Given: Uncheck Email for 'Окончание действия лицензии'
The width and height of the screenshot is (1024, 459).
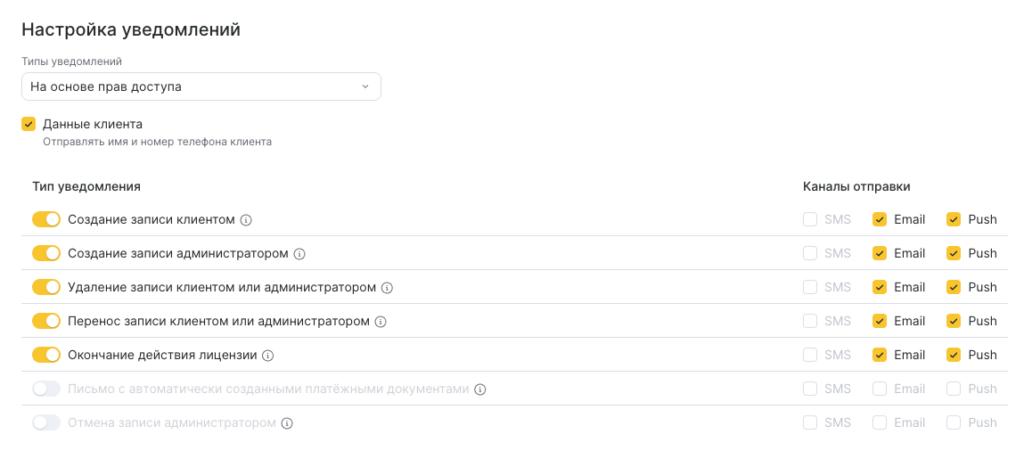Looking at the screenshot, I should (x=879, y=355).
